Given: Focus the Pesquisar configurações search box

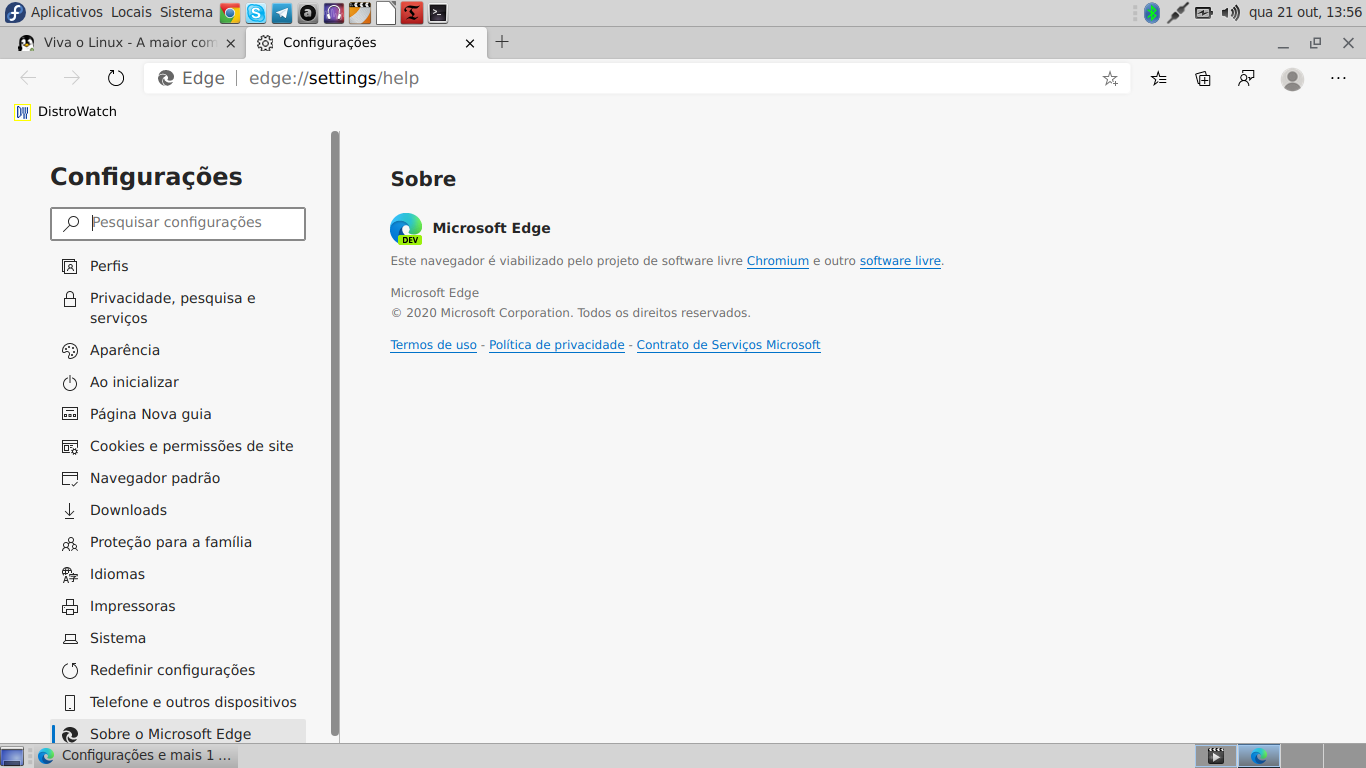Looking at the screenshot, I should (x=178, y=223).
